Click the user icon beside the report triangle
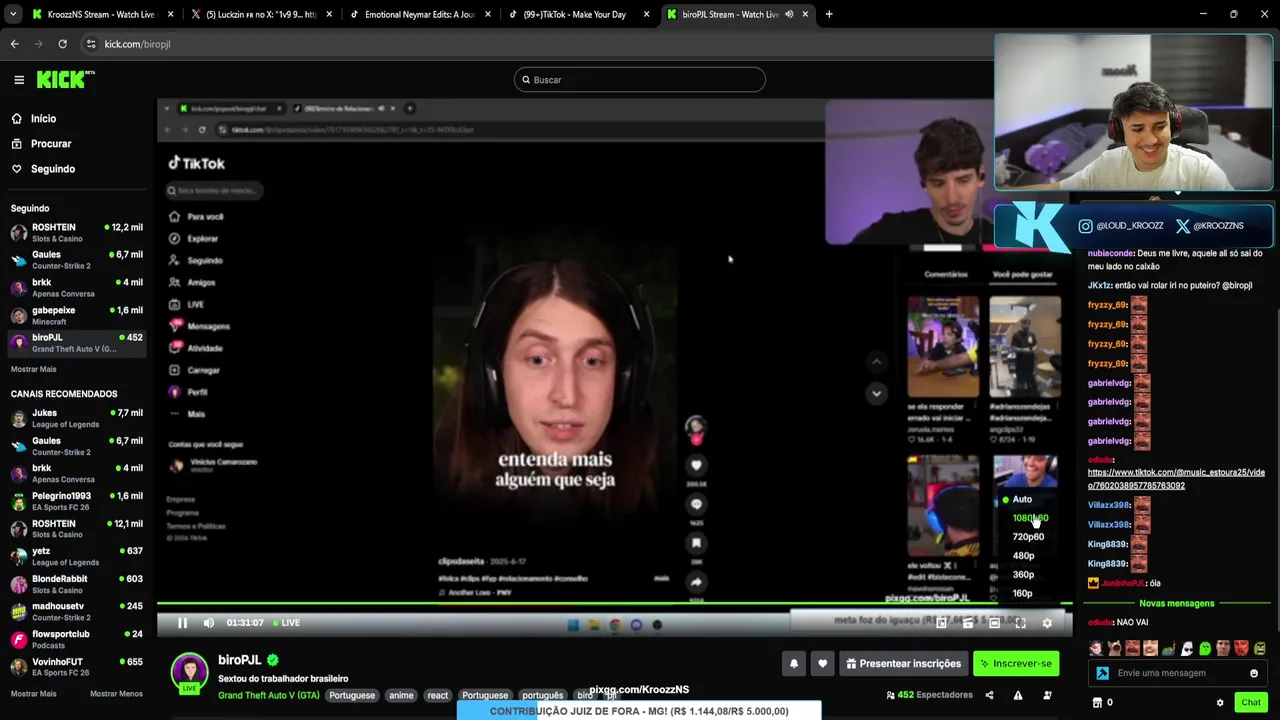1280x720 pixels. 1047,695
